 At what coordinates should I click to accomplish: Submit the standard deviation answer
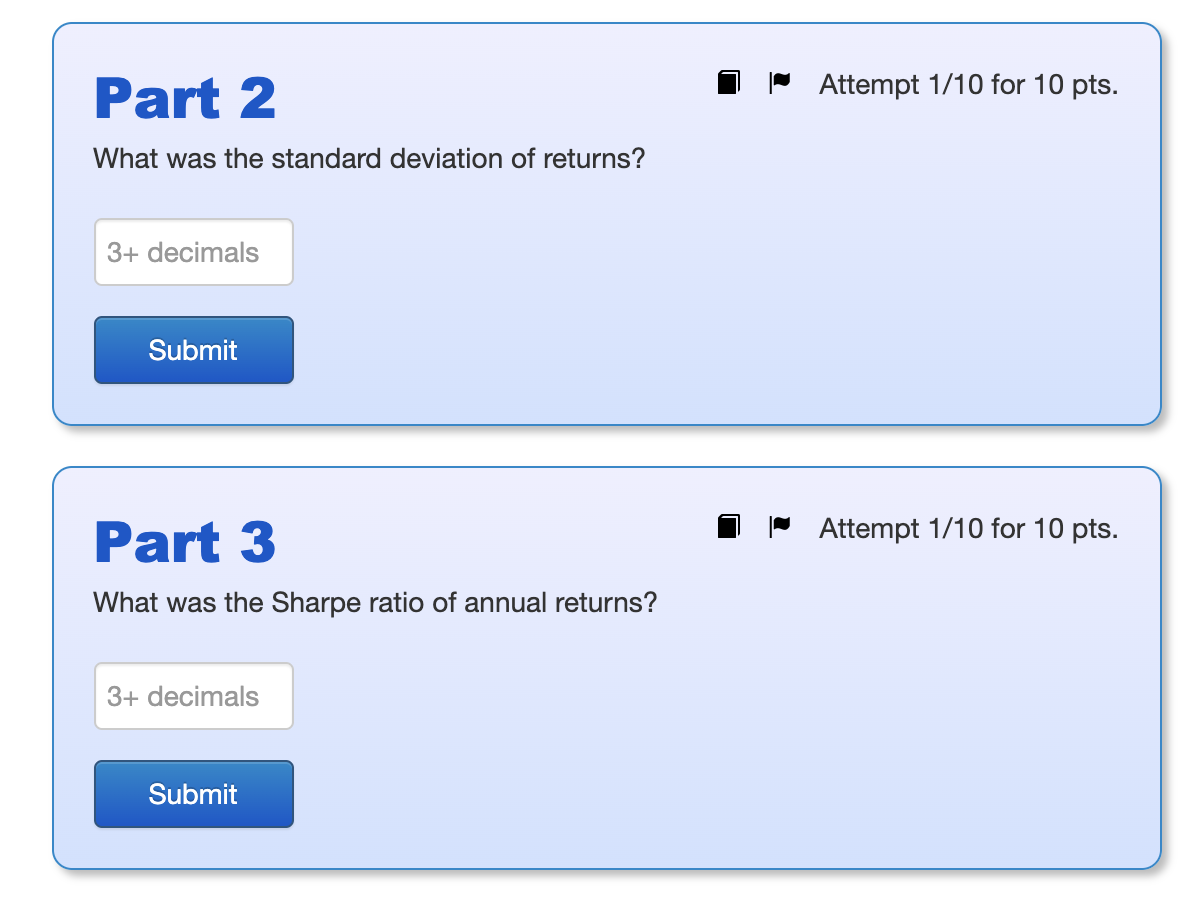pos(193,350)
